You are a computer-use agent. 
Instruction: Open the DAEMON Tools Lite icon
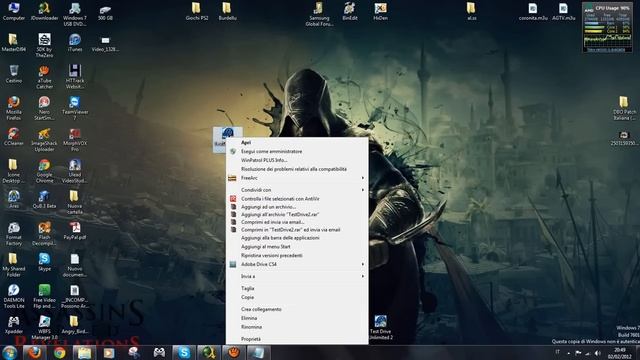pos(13,297)
